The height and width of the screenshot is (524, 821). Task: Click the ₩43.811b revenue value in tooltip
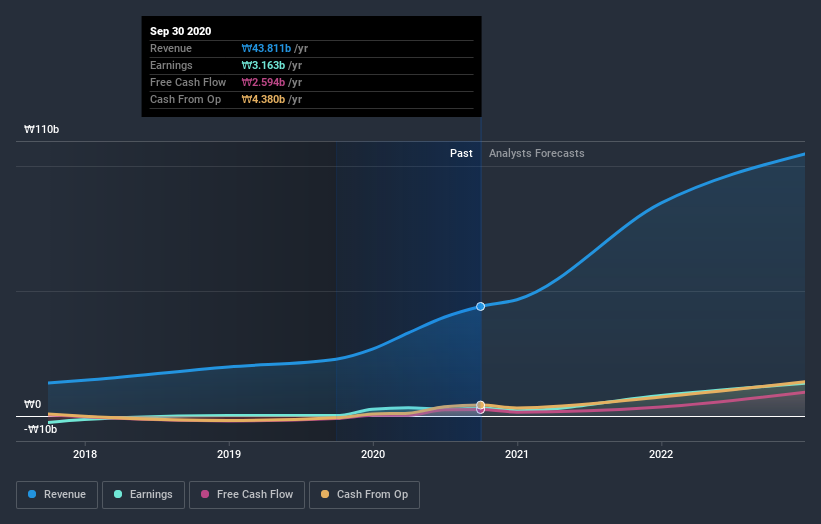click(x=266, y=48)
